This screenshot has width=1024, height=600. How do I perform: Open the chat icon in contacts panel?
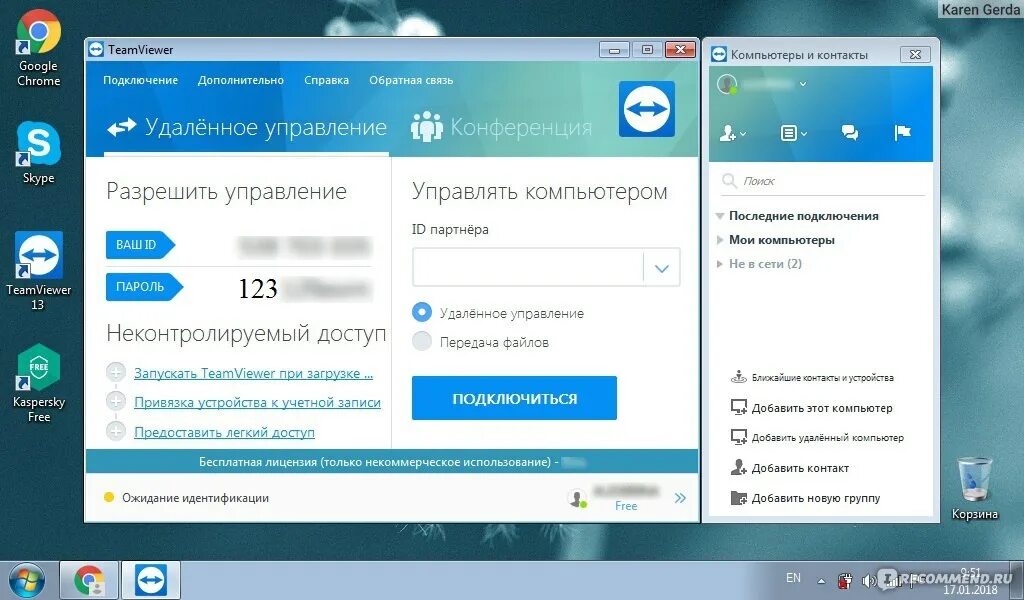850,133
